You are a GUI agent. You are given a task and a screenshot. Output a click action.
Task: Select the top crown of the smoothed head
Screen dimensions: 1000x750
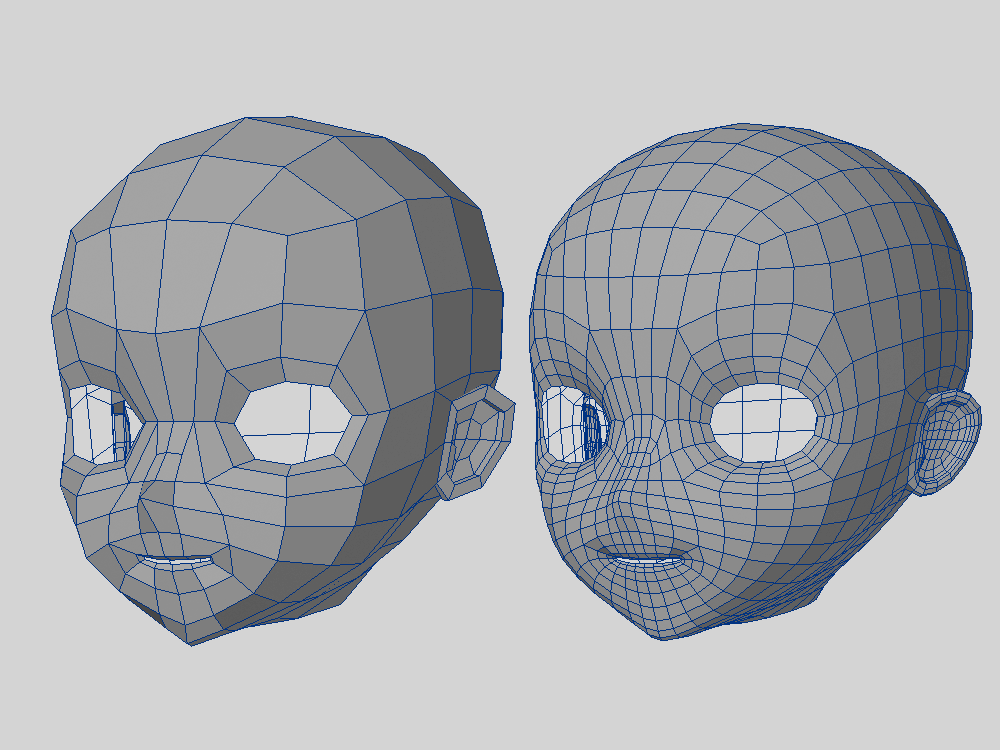click(x=760, y=160)
